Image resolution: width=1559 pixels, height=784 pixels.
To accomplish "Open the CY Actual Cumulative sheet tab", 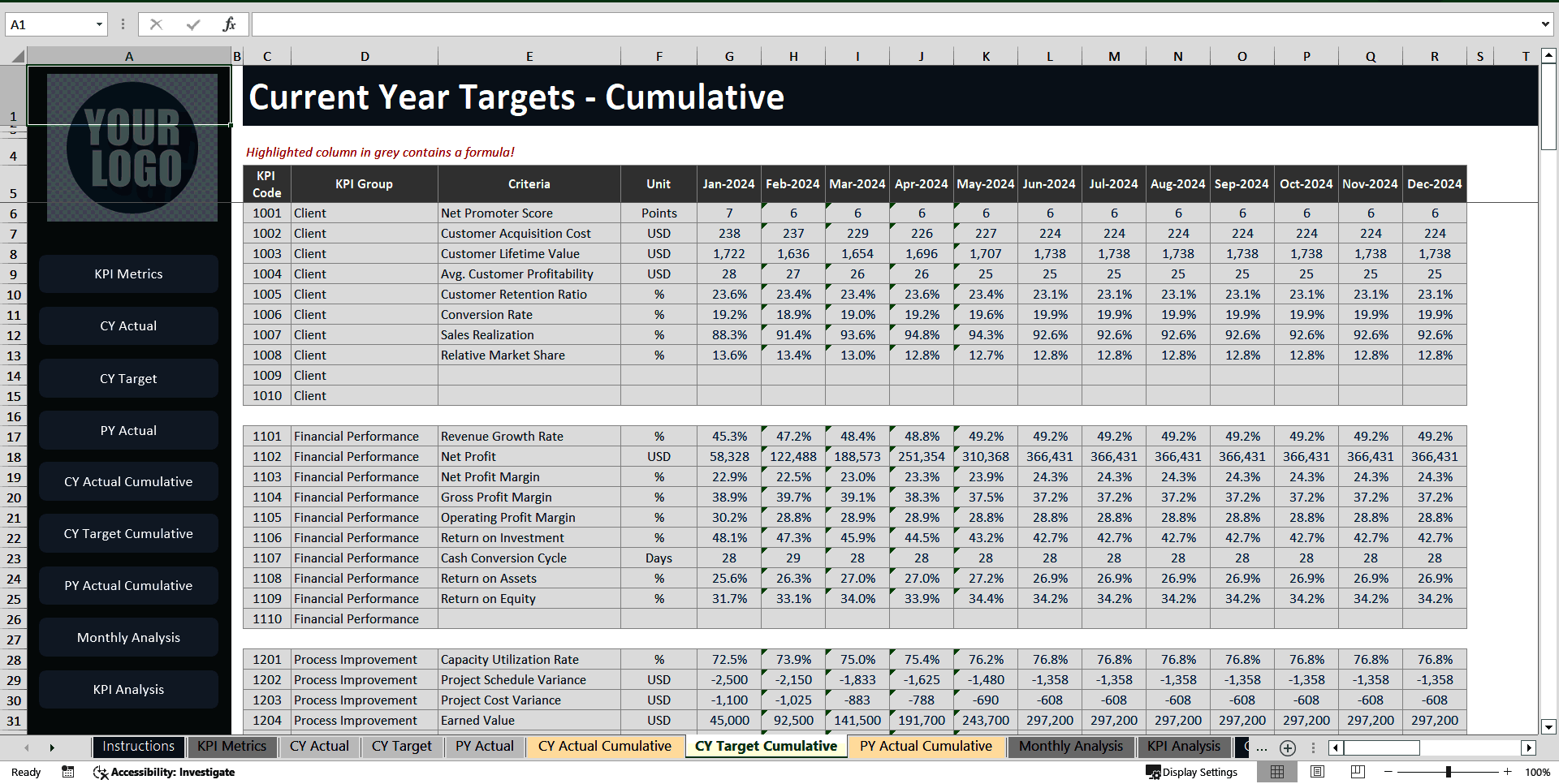I will [605, 747].
